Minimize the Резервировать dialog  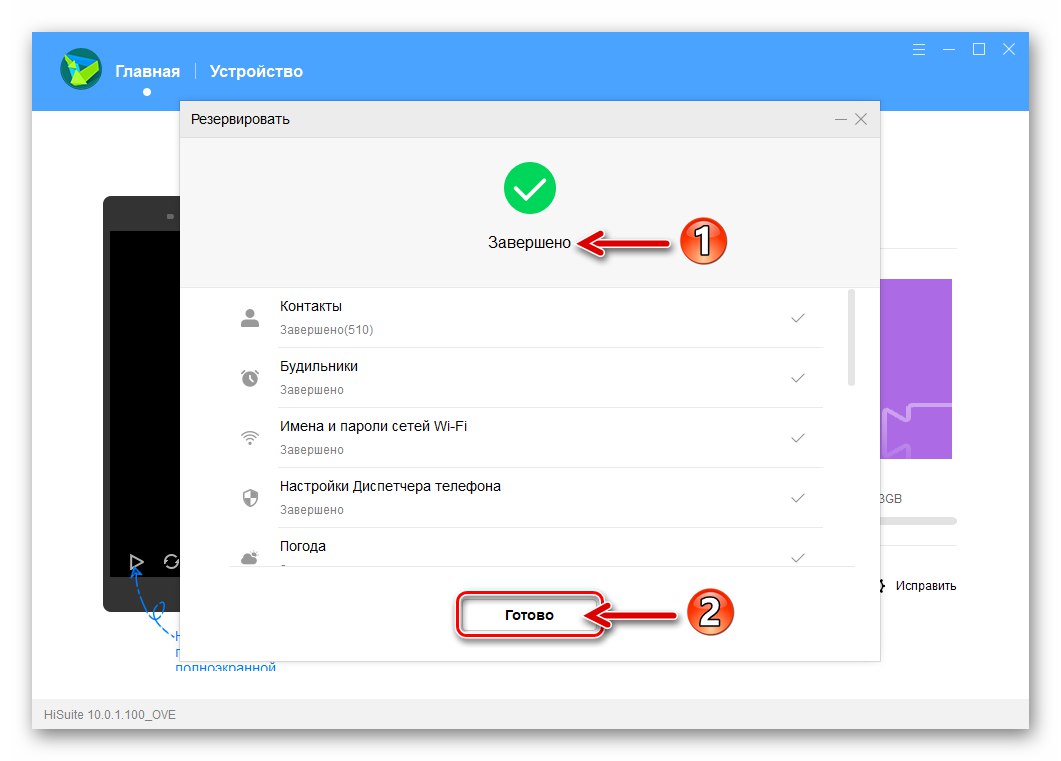tap(840, 119)
